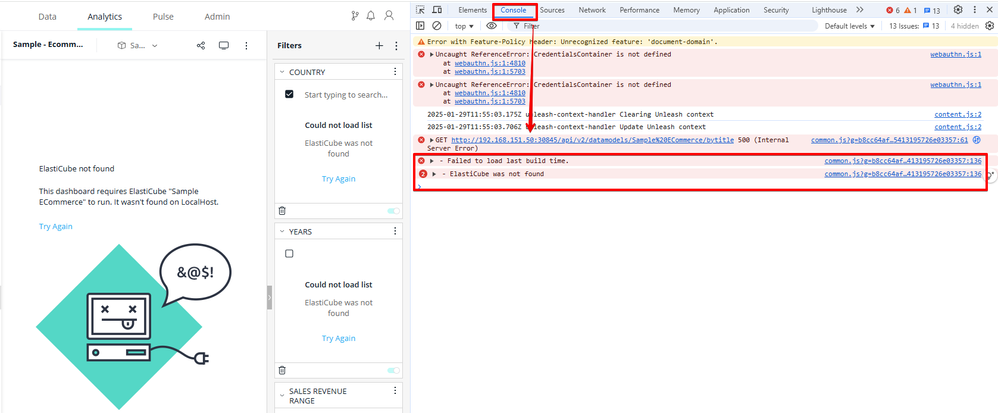998x413 pixels.
Task: Click the share dashboard icon
Action: pyautogui.click(x=201, y=45)
